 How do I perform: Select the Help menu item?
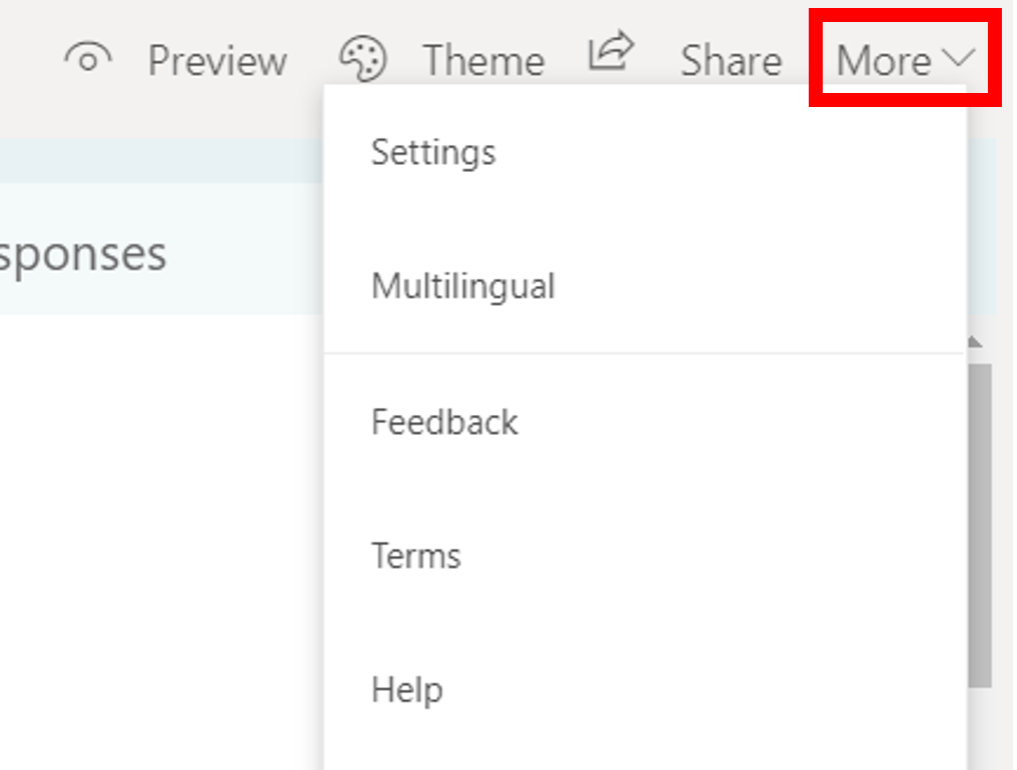pyautogui.click(x=407, y=690)
